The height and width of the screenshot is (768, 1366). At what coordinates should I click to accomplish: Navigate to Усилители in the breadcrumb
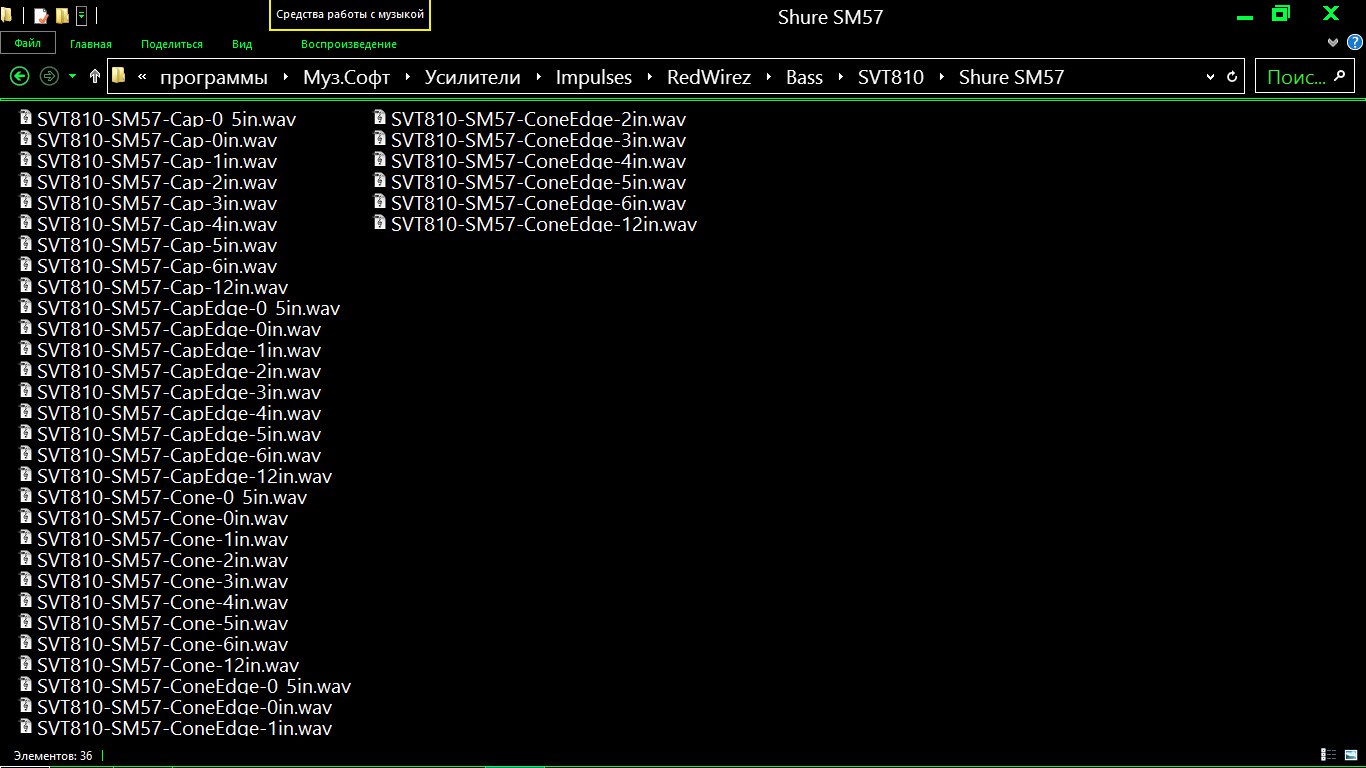[473, 77]
